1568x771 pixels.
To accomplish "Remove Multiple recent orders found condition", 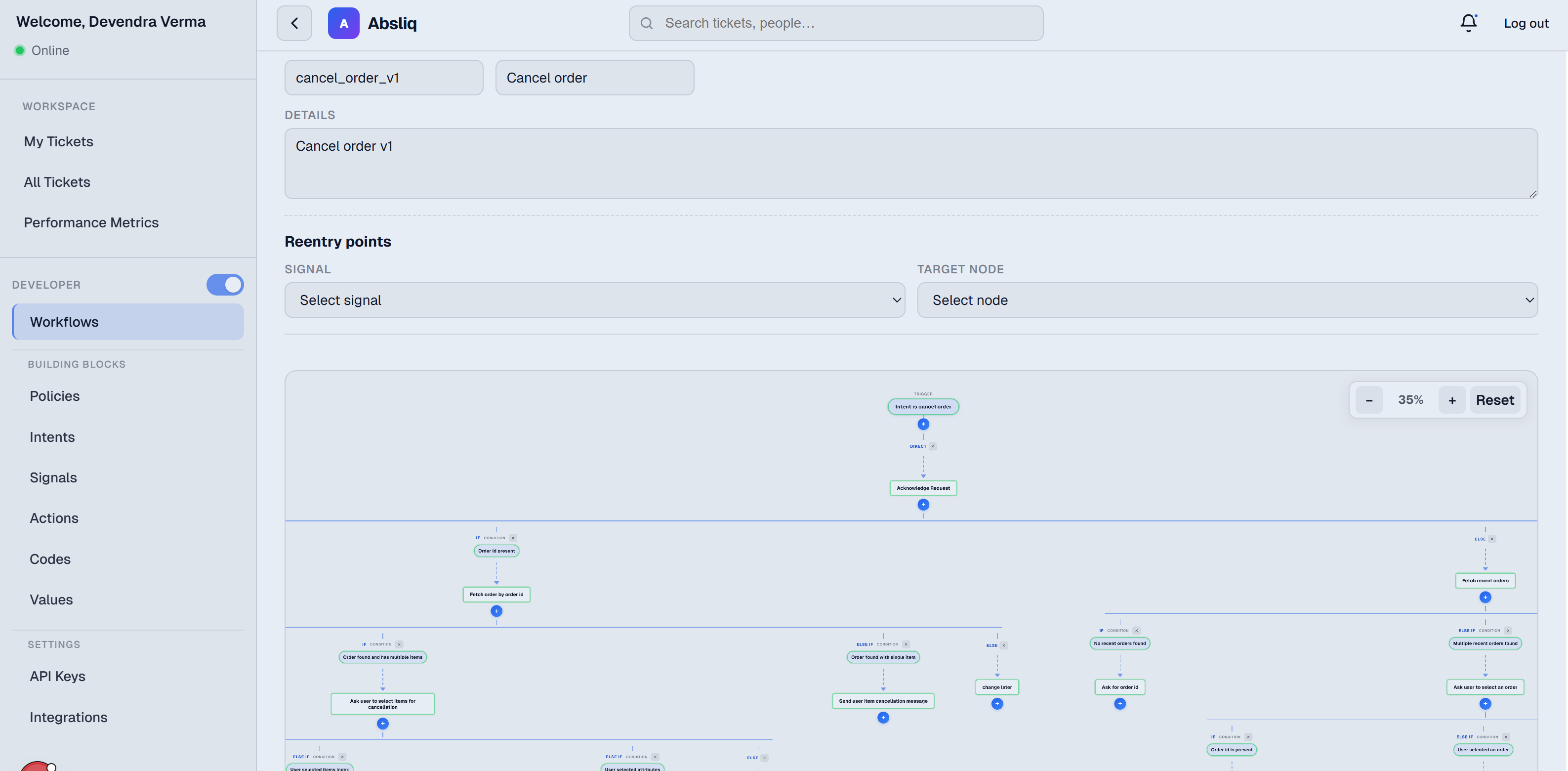I will 1508,630.
